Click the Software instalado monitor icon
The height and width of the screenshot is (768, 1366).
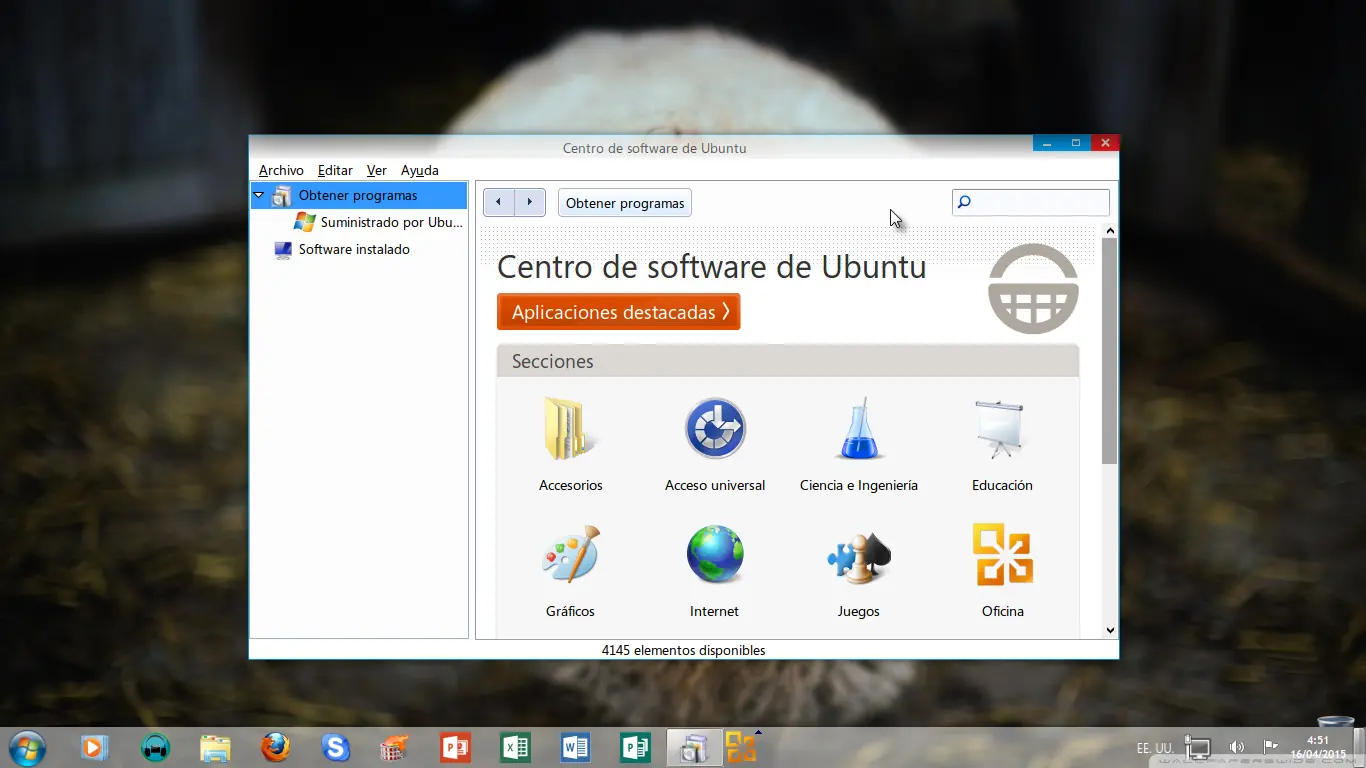[x=283, y=250]
